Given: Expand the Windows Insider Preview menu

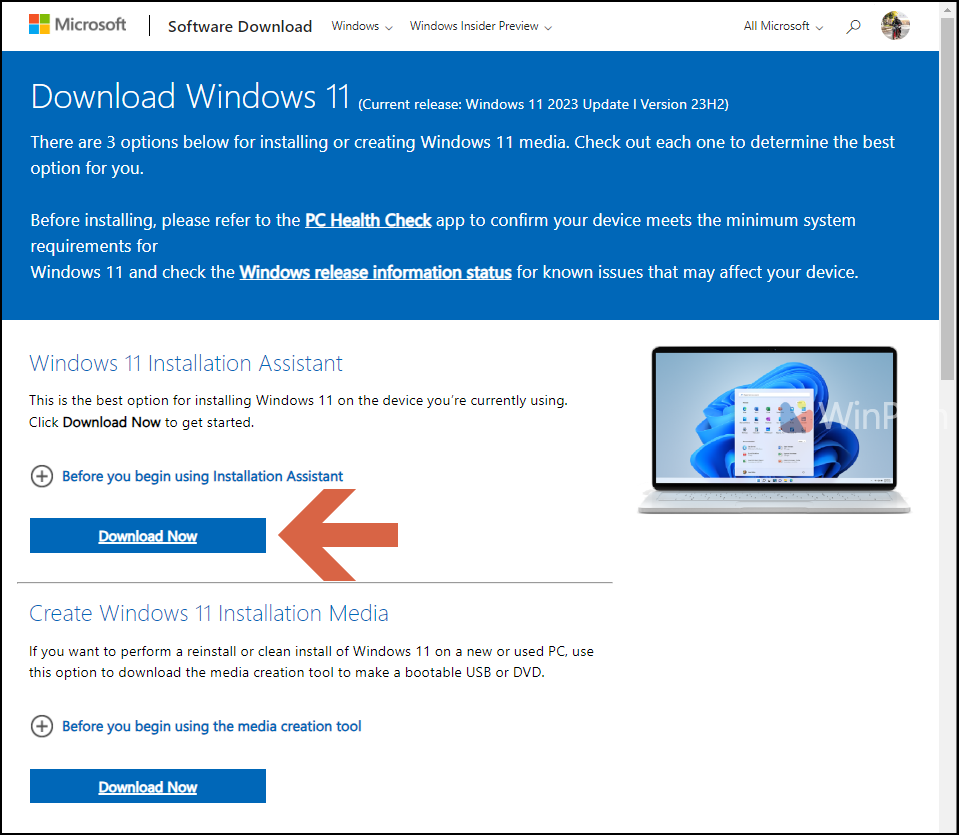Looking at the screenshot, I should point(481,26).
